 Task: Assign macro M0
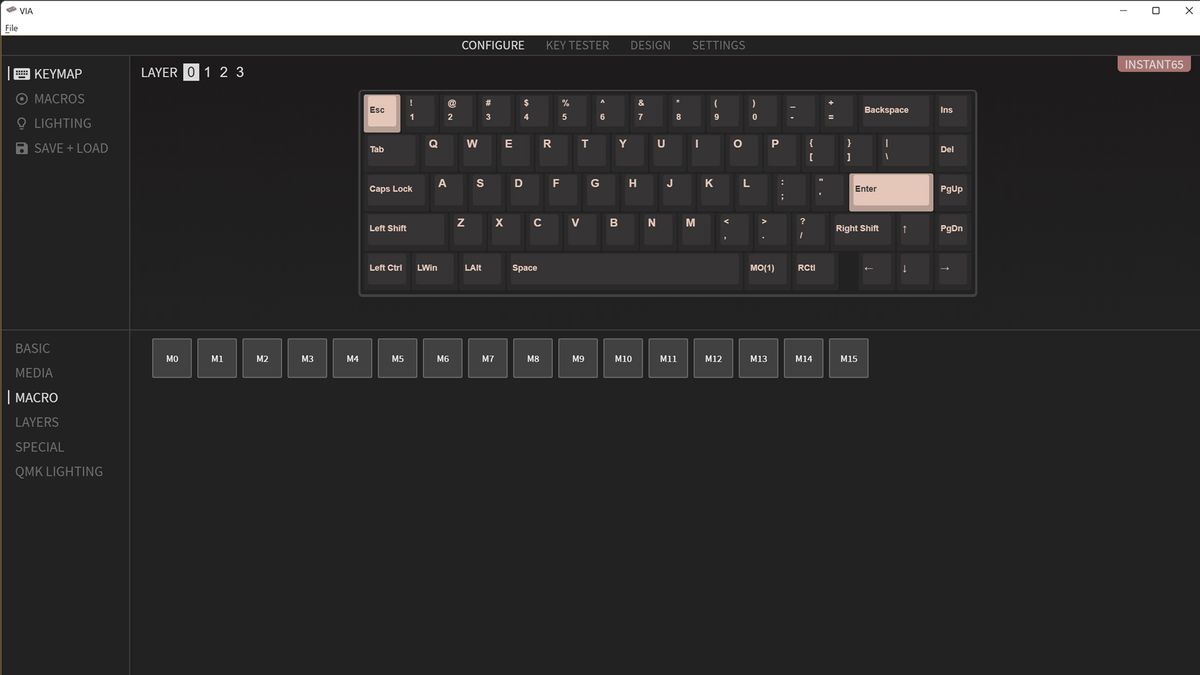click(172, 358)
